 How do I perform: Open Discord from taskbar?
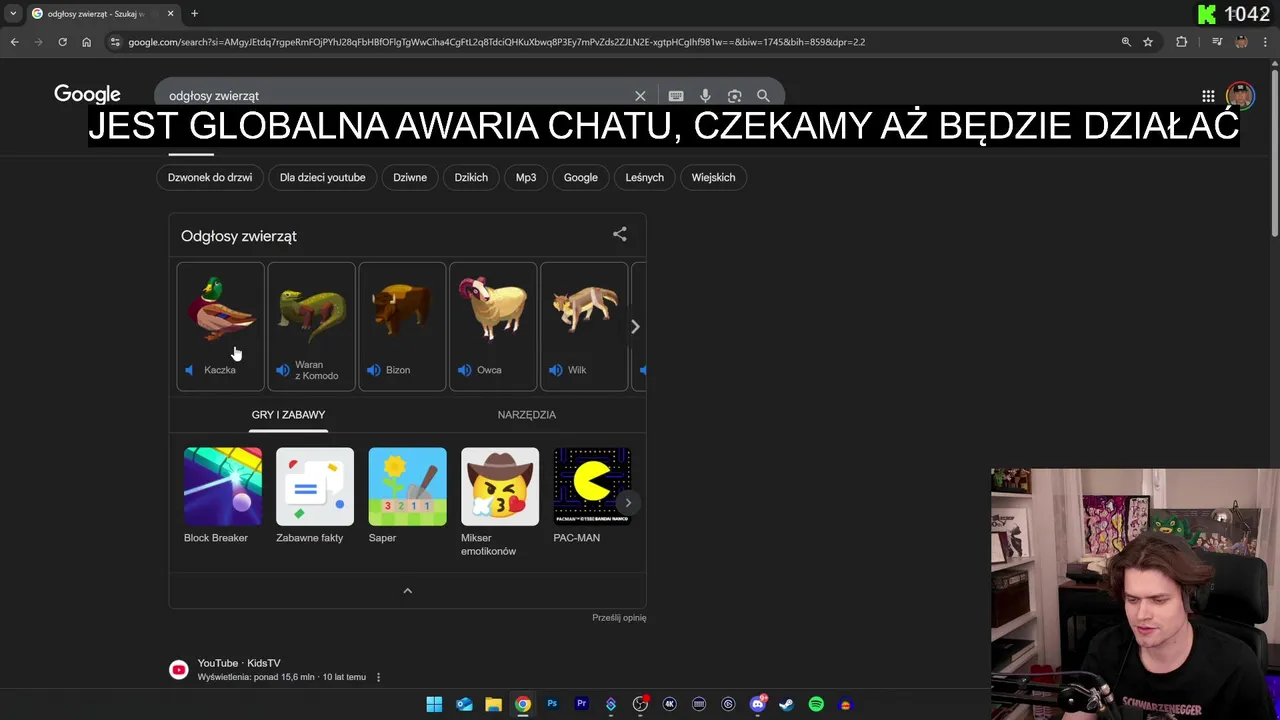[757, 704]
